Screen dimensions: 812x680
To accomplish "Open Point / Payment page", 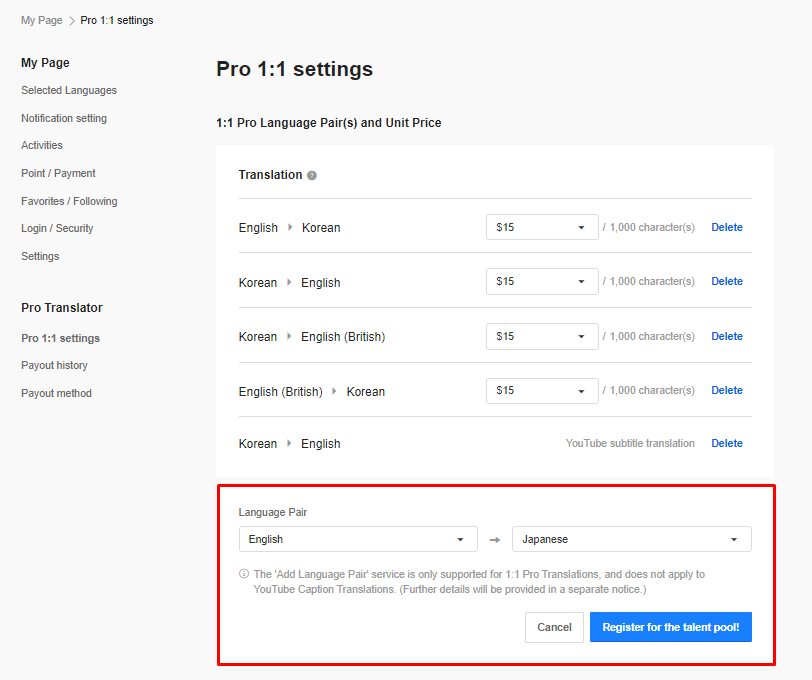I will tap(58, 173).
